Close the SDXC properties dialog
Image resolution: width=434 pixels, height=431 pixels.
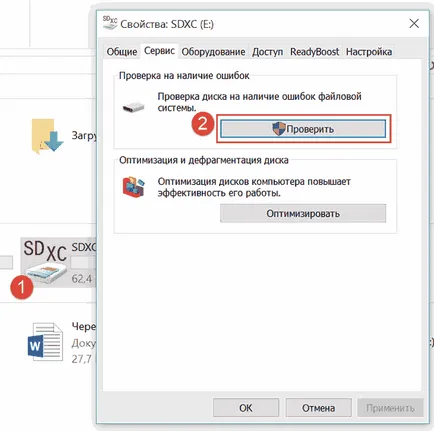point(414,23)
